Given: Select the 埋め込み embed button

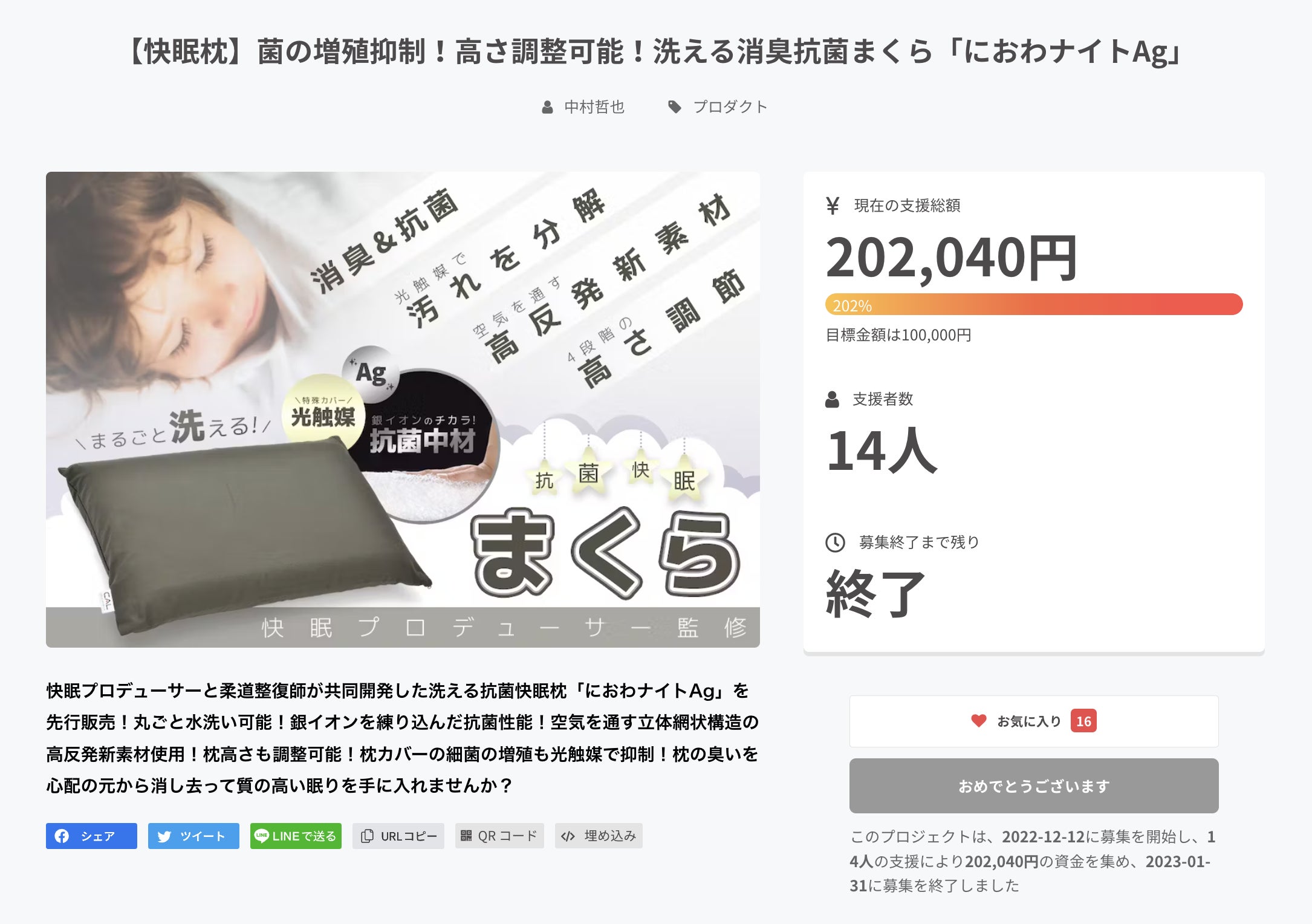Looking at the screenshot, I should 599,836.
